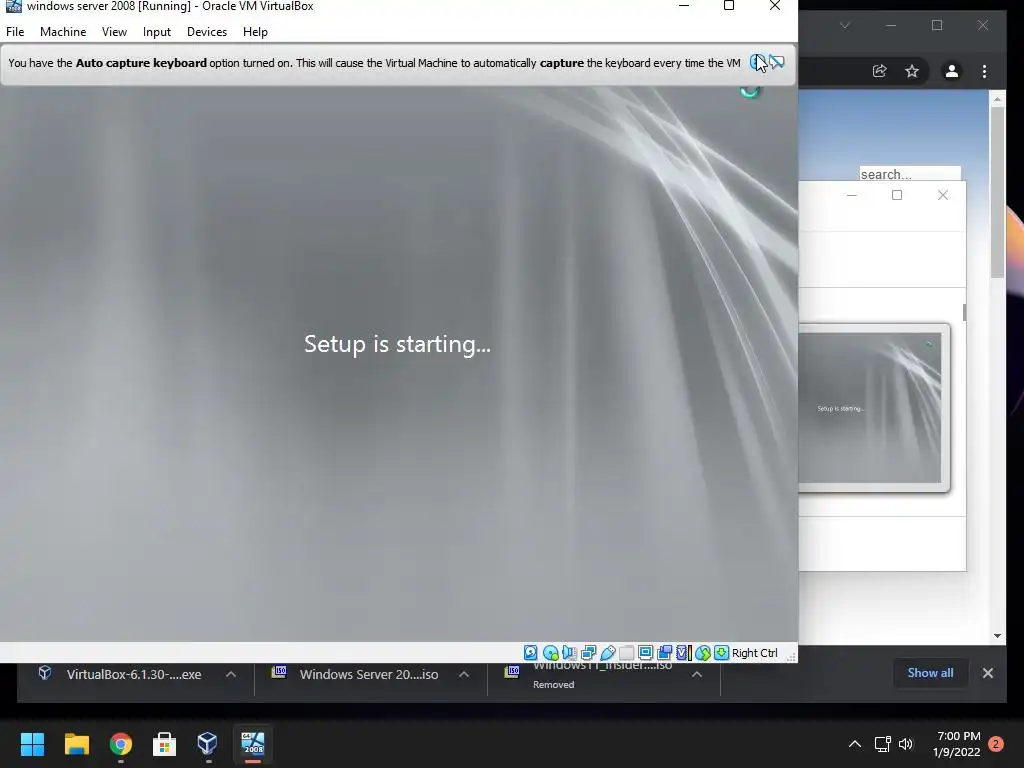Click the CPU virtualization status icon
The image size is (1024, 768).
(x=684, y=652)
